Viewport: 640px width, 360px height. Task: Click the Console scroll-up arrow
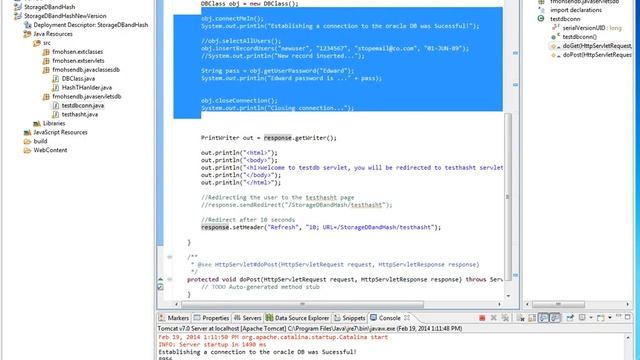628,338
